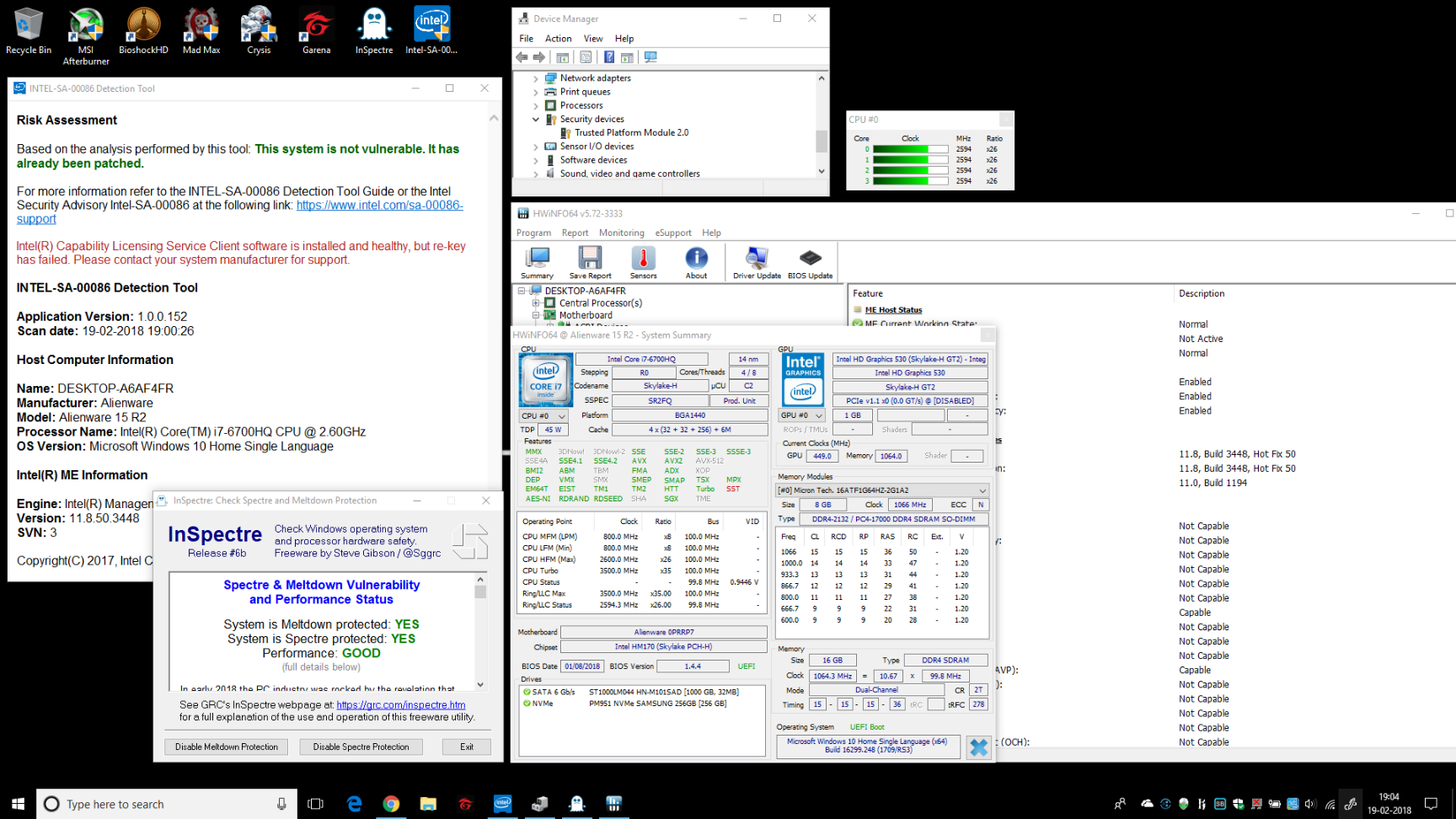The height and width of the screenshot is (819, 1456).
Task: Expand Software devices node
Action: point(535,160)
